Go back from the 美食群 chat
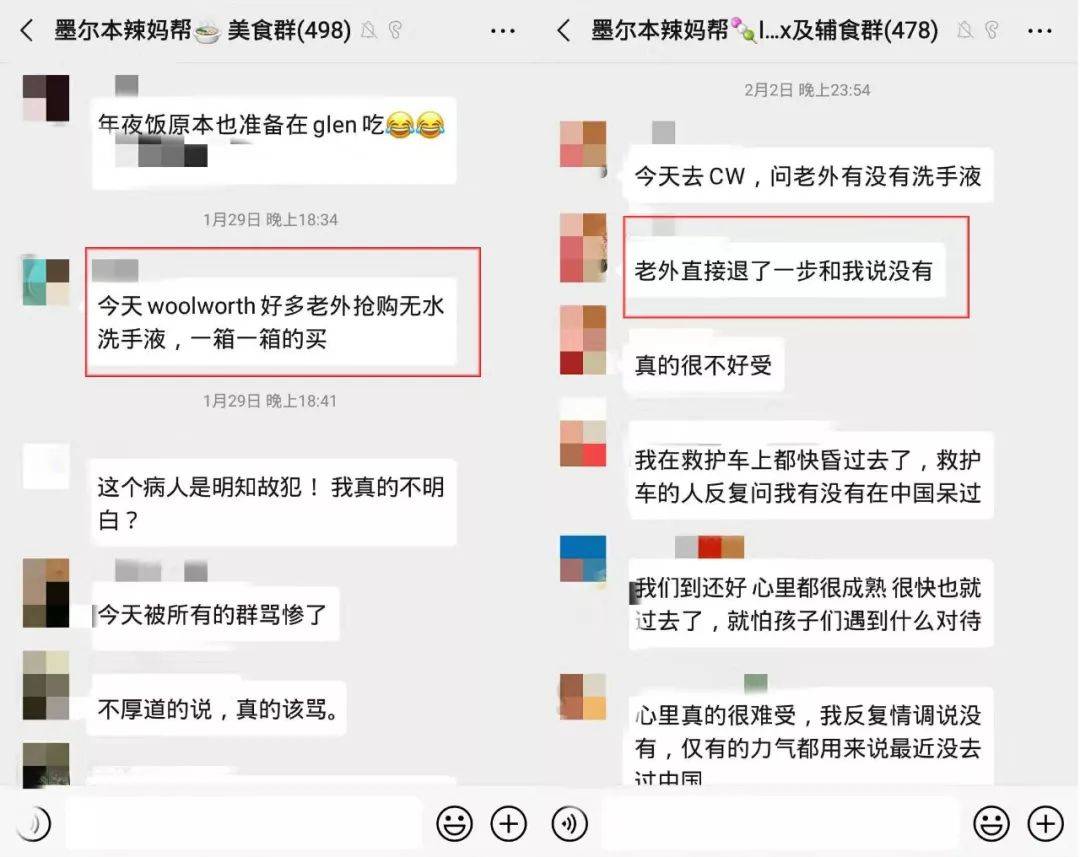 [x=27, y=30]
